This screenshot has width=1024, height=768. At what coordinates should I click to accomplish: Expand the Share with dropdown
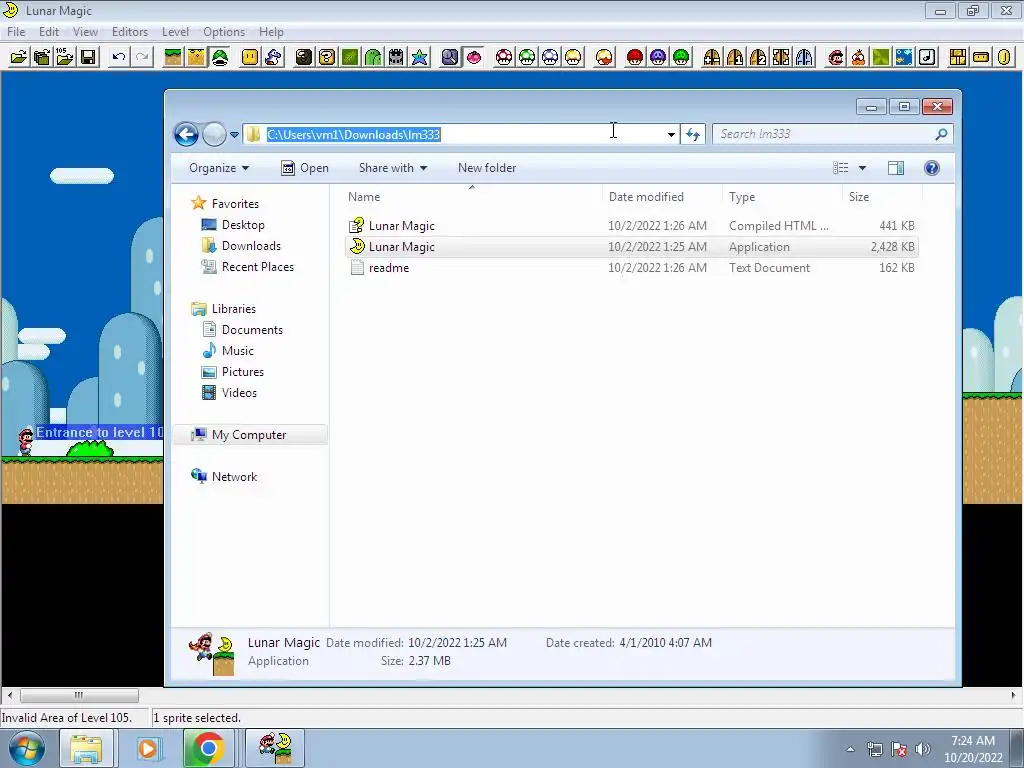[392, 168]
